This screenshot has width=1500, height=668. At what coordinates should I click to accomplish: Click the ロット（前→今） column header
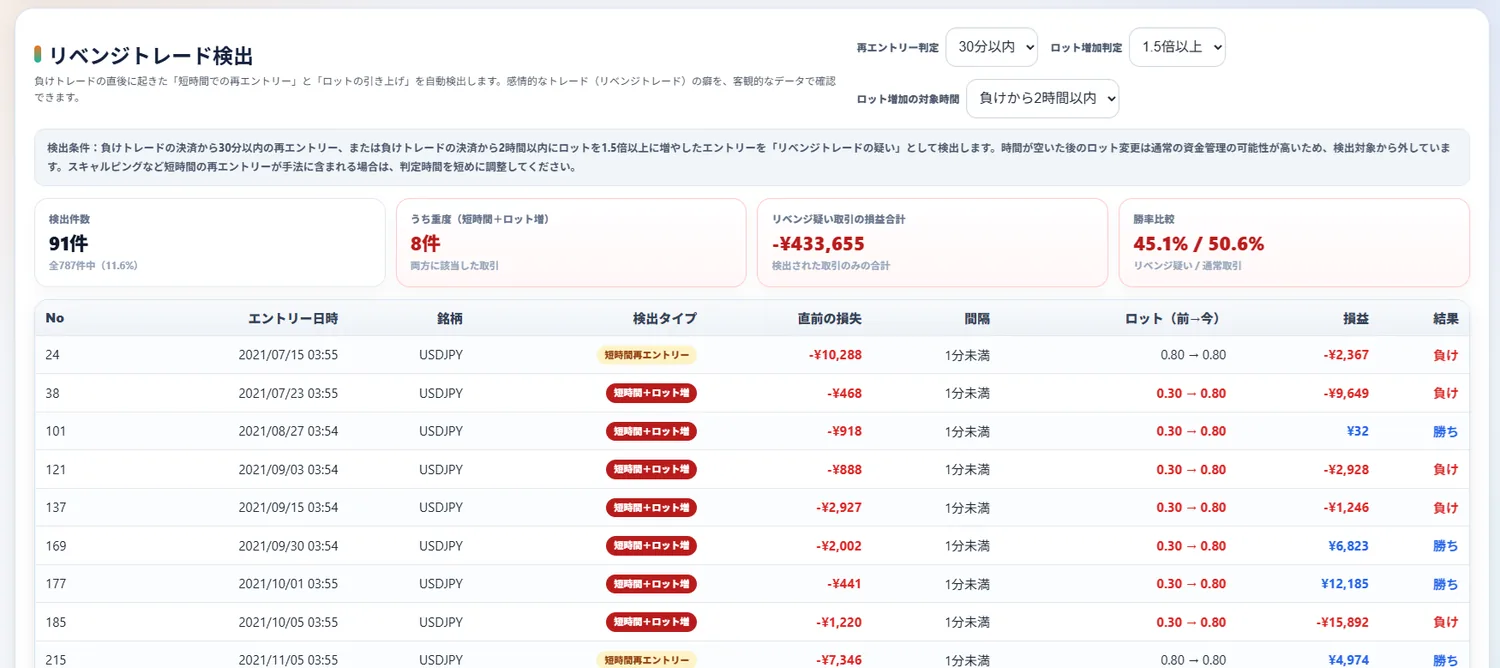(1173, 318)
